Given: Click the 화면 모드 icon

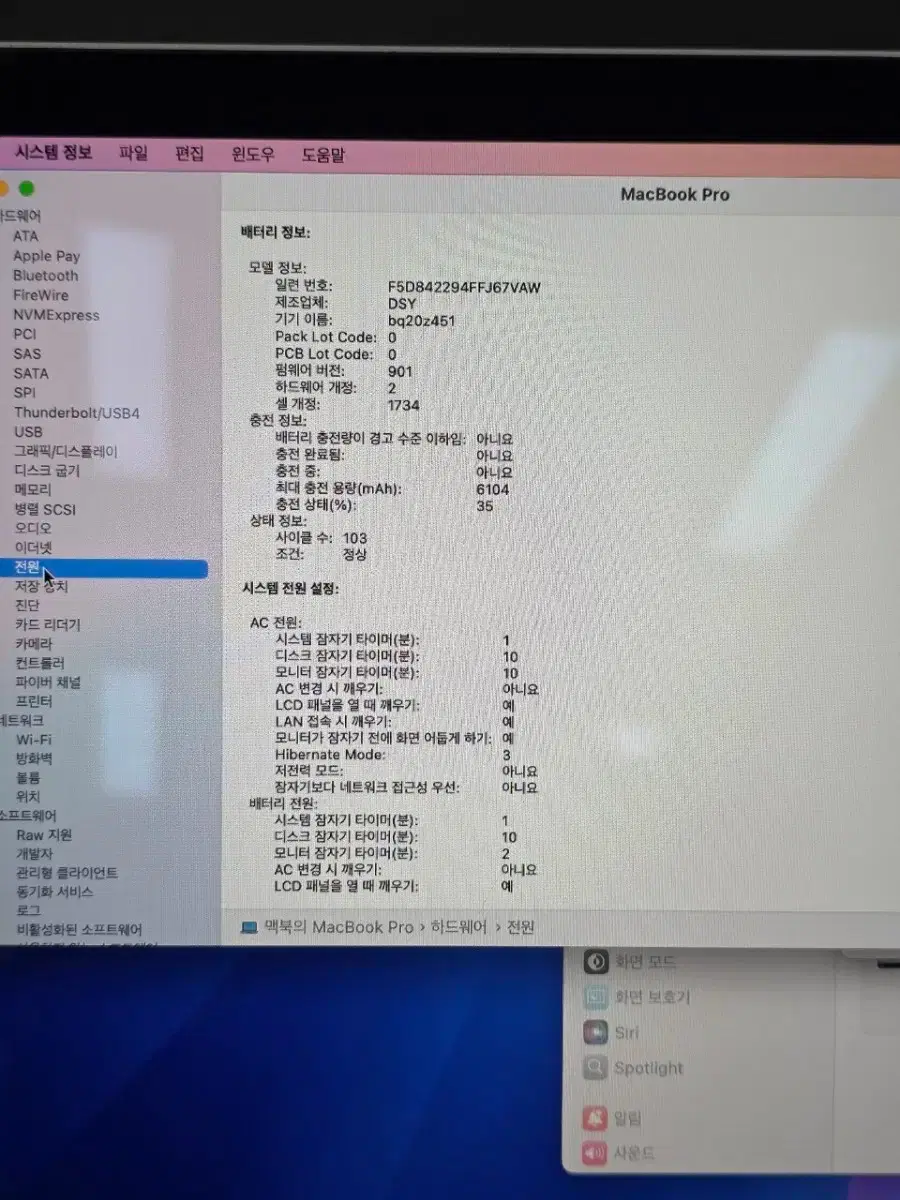Looking at the screenshot, I should click(x=596, y=962).
